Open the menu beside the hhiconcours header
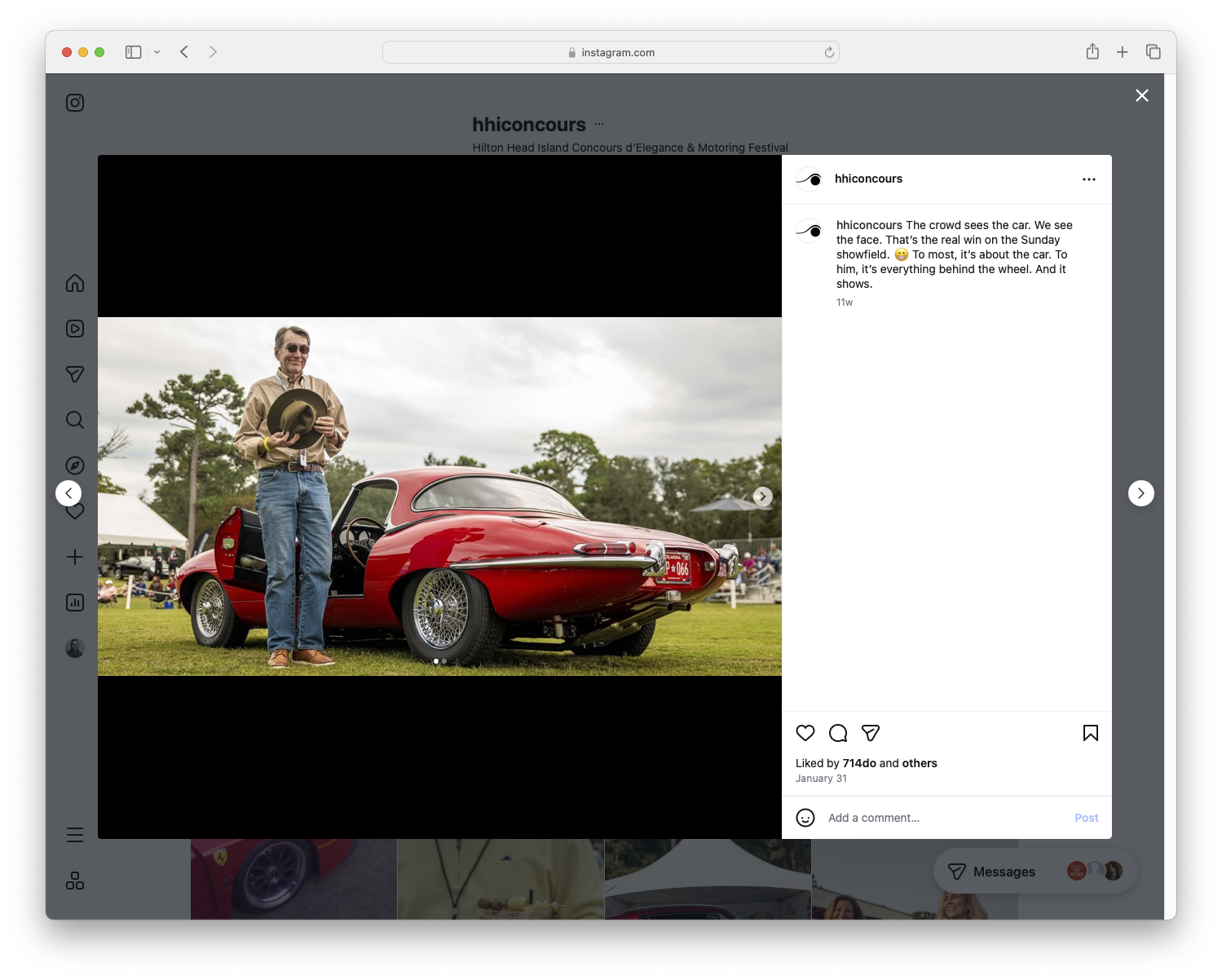Screen dimensions: 1222x980 [599, 124]
